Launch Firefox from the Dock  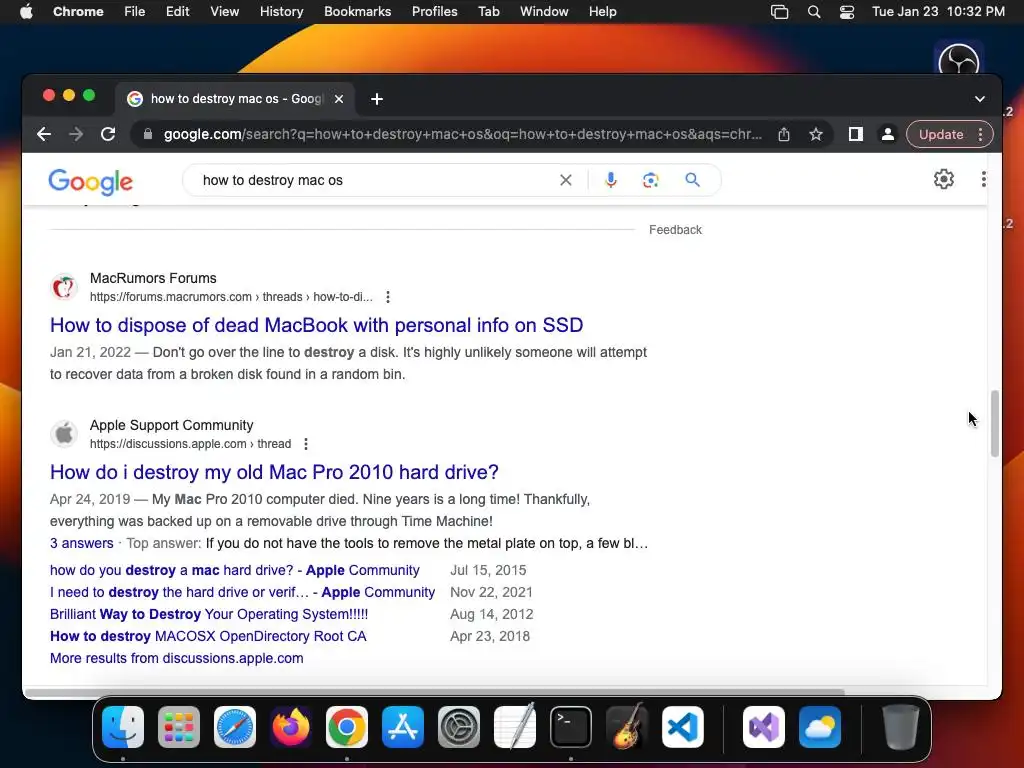(x=291, y=727)
